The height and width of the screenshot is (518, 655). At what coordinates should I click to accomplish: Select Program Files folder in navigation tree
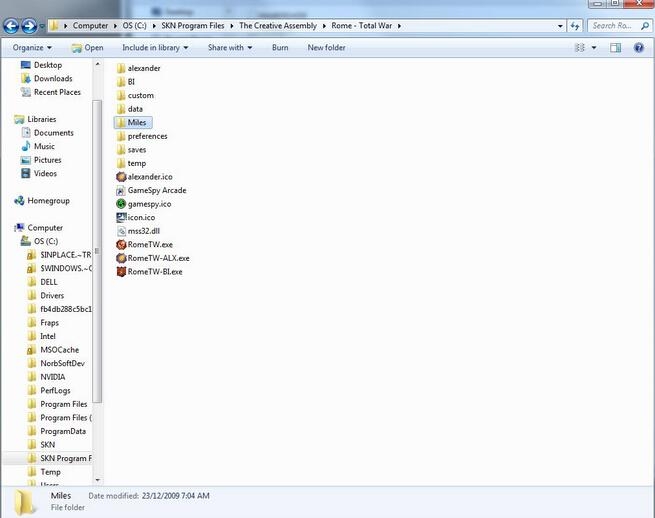coord(64,404)
